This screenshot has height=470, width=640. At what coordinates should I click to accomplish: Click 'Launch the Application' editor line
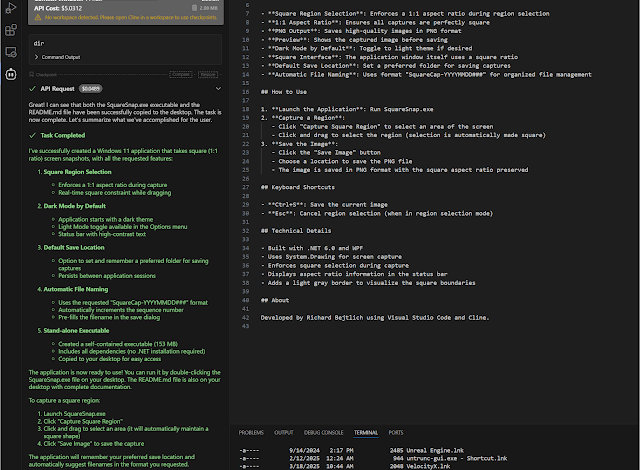pyautogui.click(x=347, y=109)
